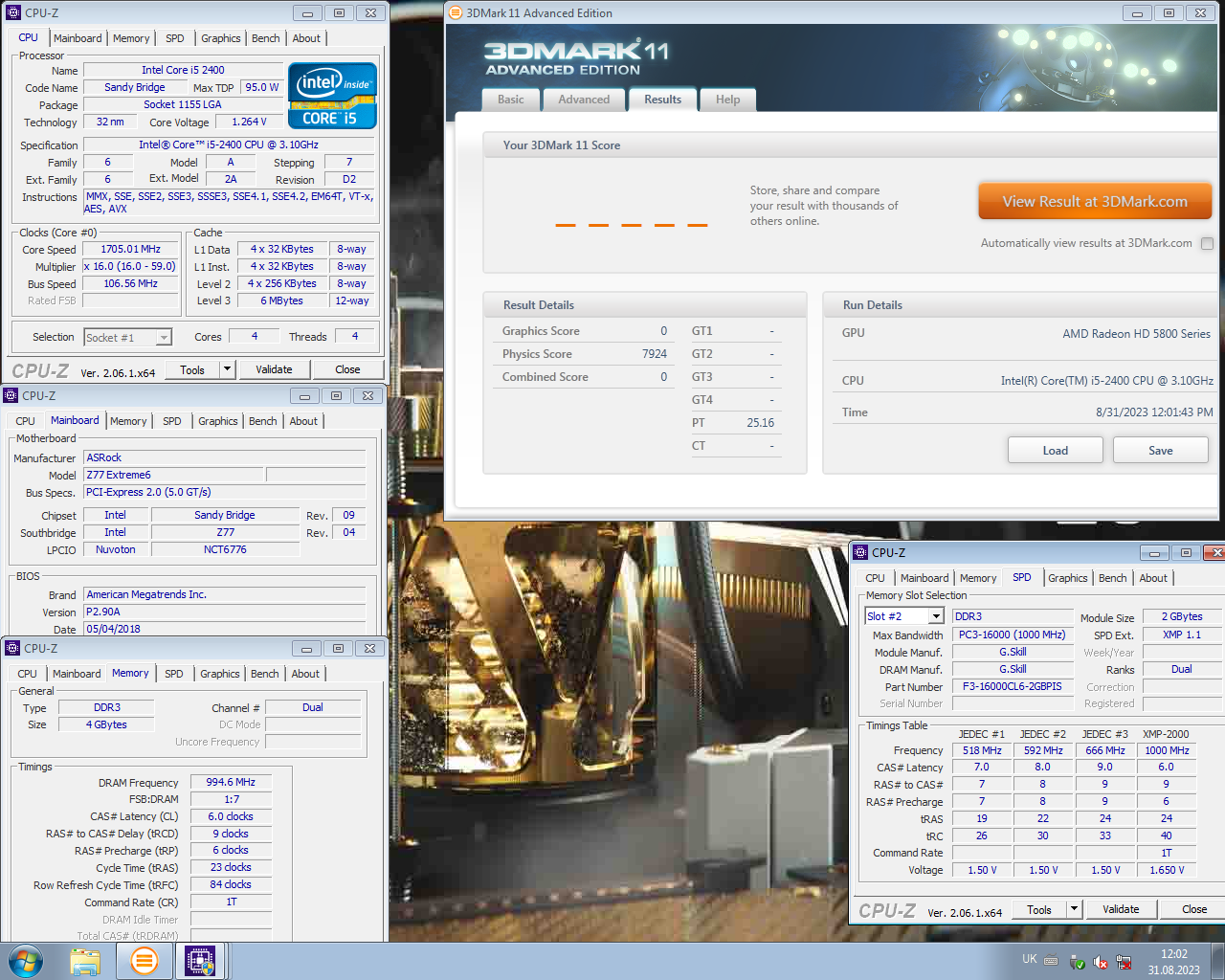Minimize the CPU-Z Mainboard window

[304, 395]
